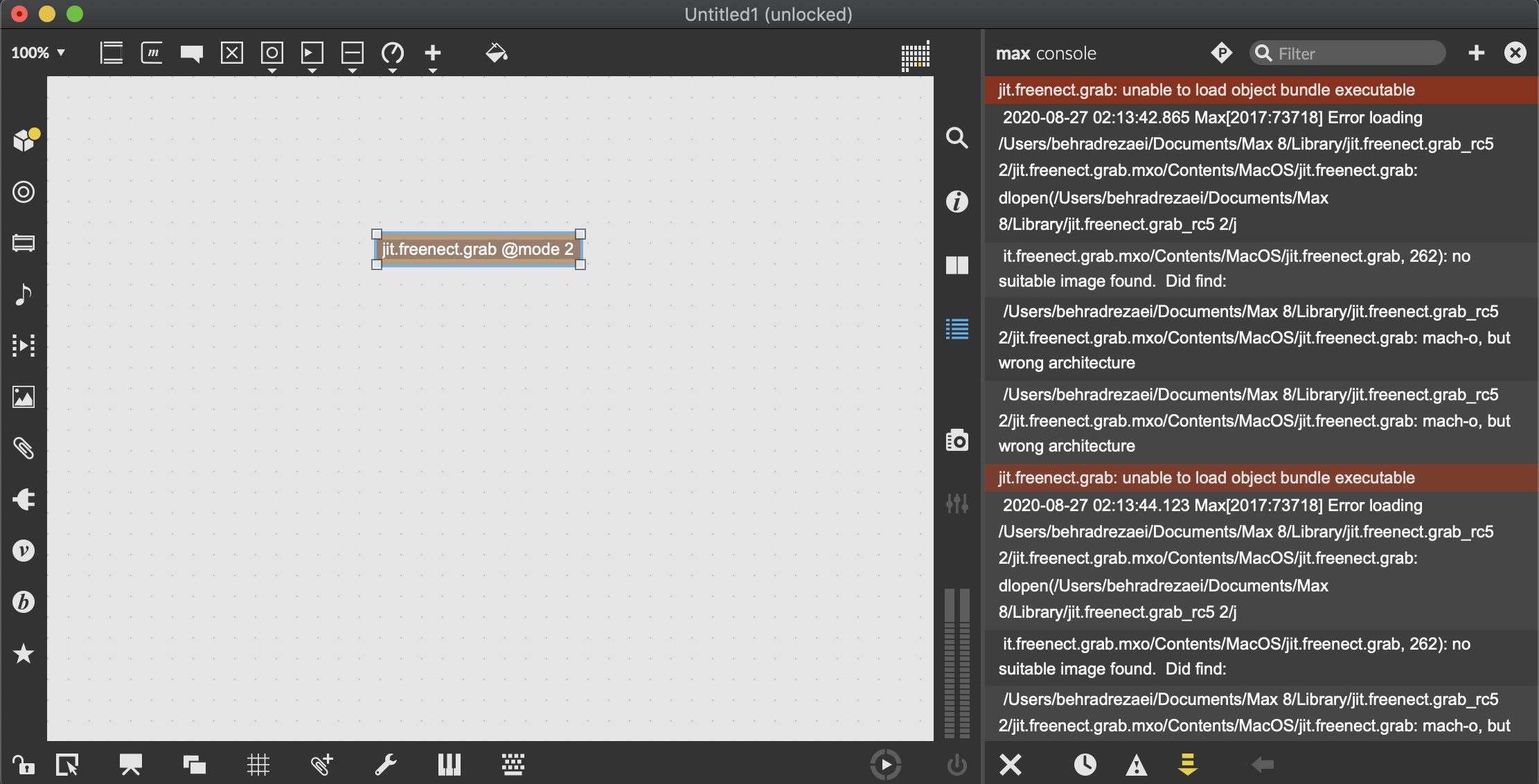Toggle the Max Console sidebar list icon
The width and height of the screenshot is (1539, 784).
[x=957, y=329]
